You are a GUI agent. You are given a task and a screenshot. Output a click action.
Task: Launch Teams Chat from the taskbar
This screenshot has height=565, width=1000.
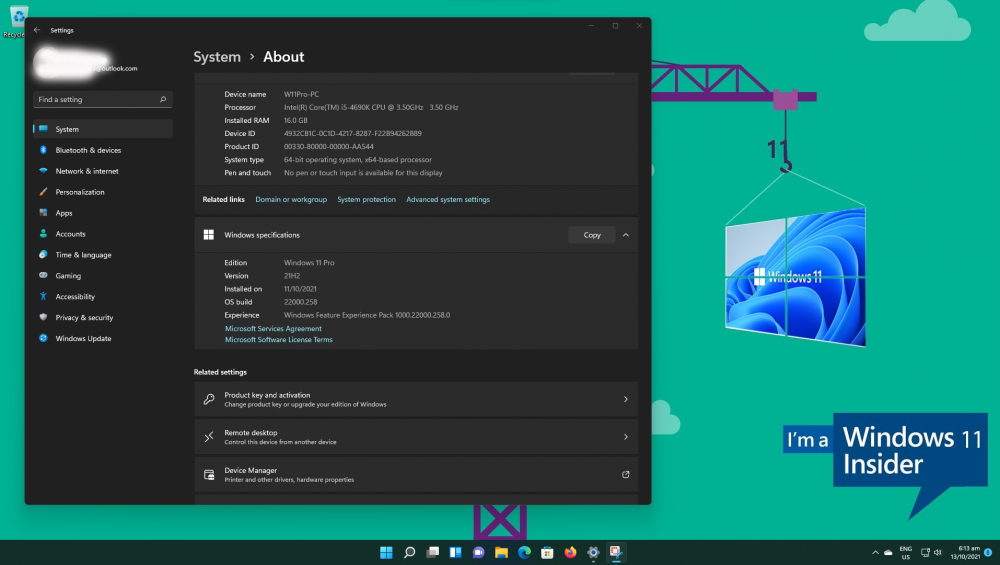coord(478,552)
